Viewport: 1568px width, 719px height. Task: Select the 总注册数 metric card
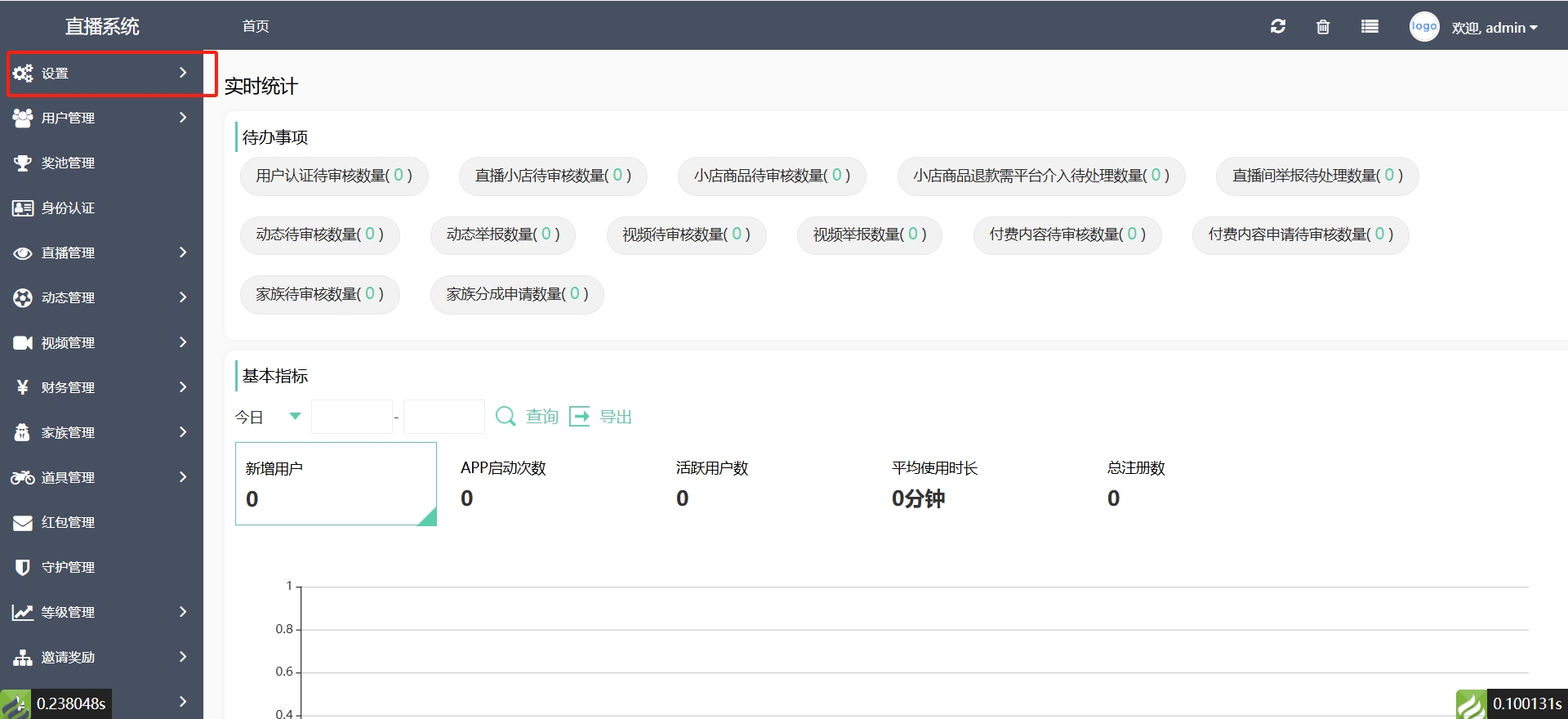click(1198, 484)
